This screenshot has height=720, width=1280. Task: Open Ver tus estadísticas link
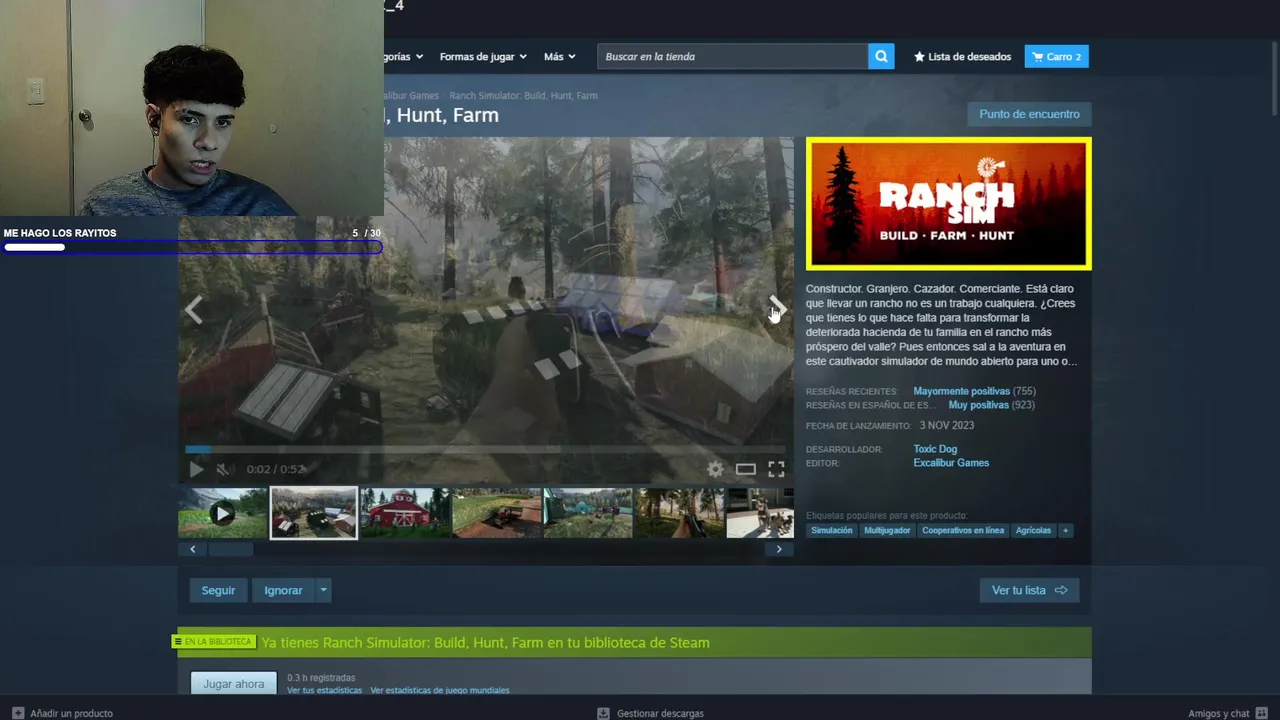click(324, 690)
